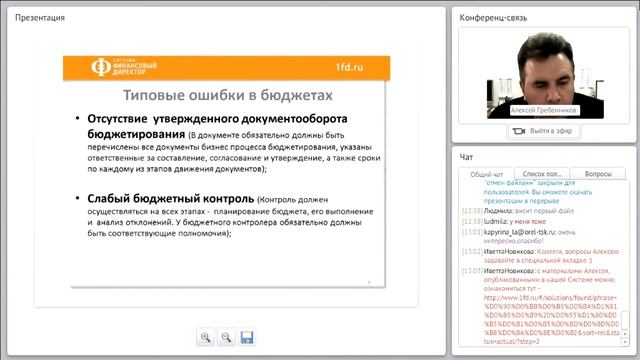
Task: Click the 'Чат' panel title
Action: click(466, 157)
